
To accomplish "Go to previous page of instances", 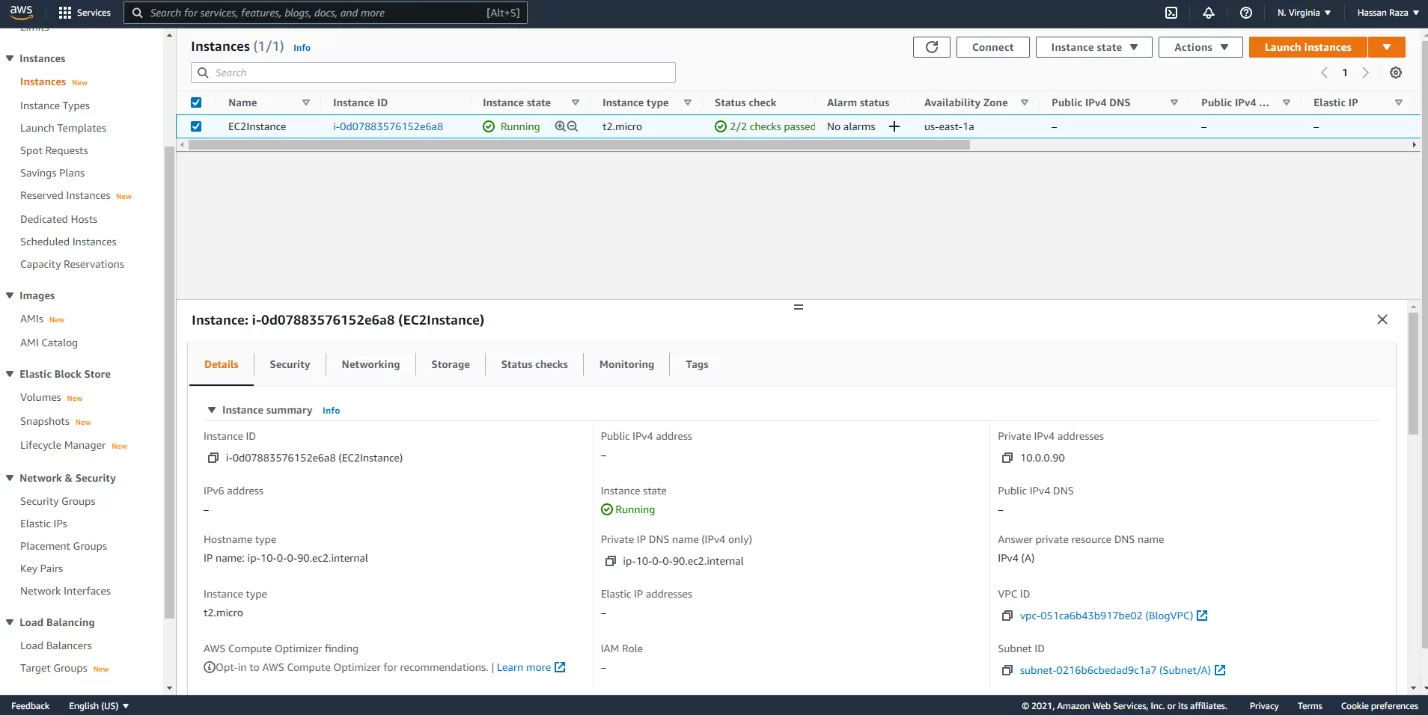I will pos(1324,72).
